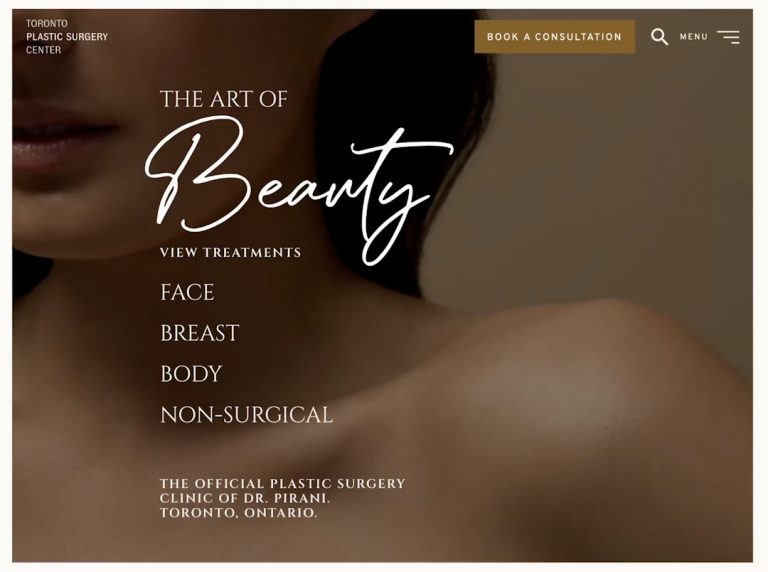Screen dimensions: 768x572
Task: Open the BODY treatments link
Action: pyautogui.click(x=191, y=374)
